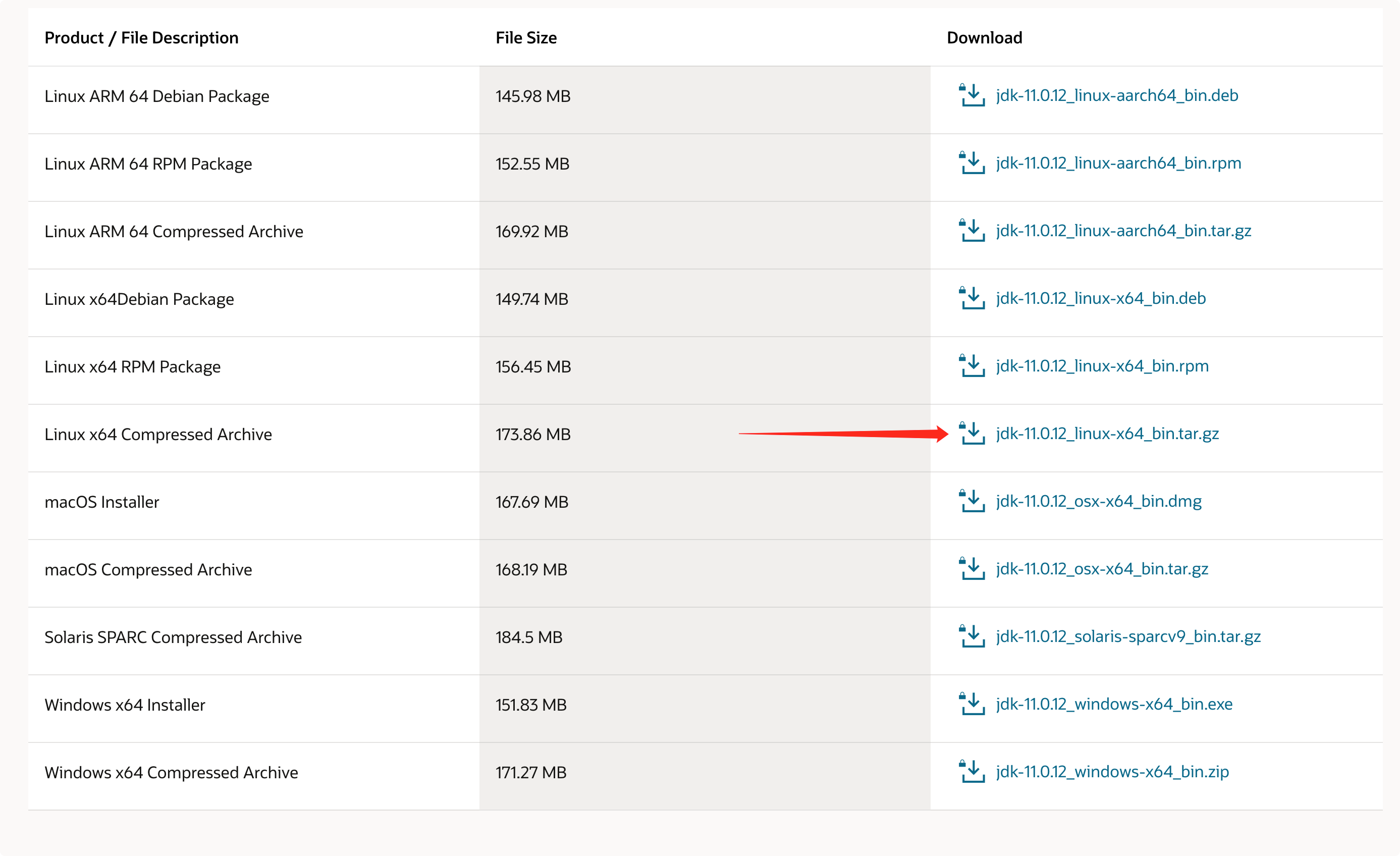Click download icon for Linux x64 RPM package
The image size is (1400, 856).
(972, 366)
